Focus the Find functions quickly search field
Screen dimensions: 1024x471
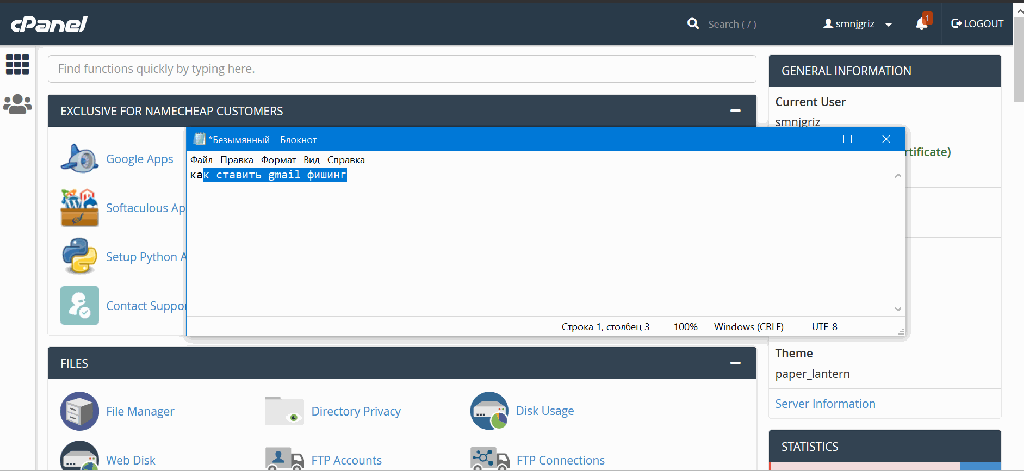click(x=400, y=69)
